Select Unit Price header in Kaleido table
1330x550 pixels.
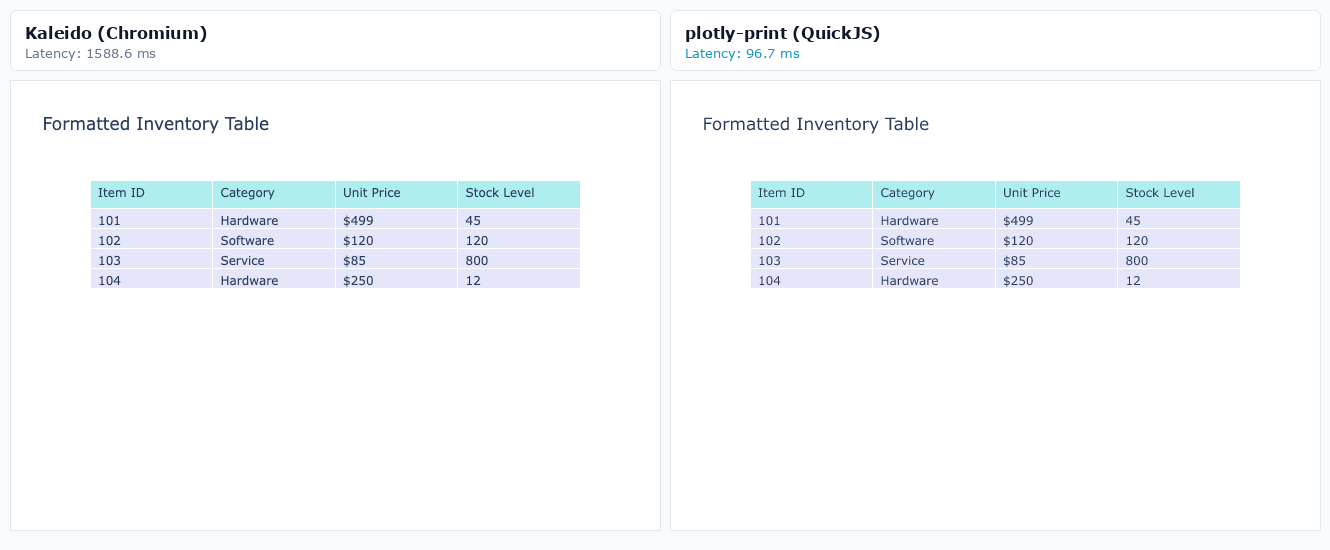tap(396, 194)
